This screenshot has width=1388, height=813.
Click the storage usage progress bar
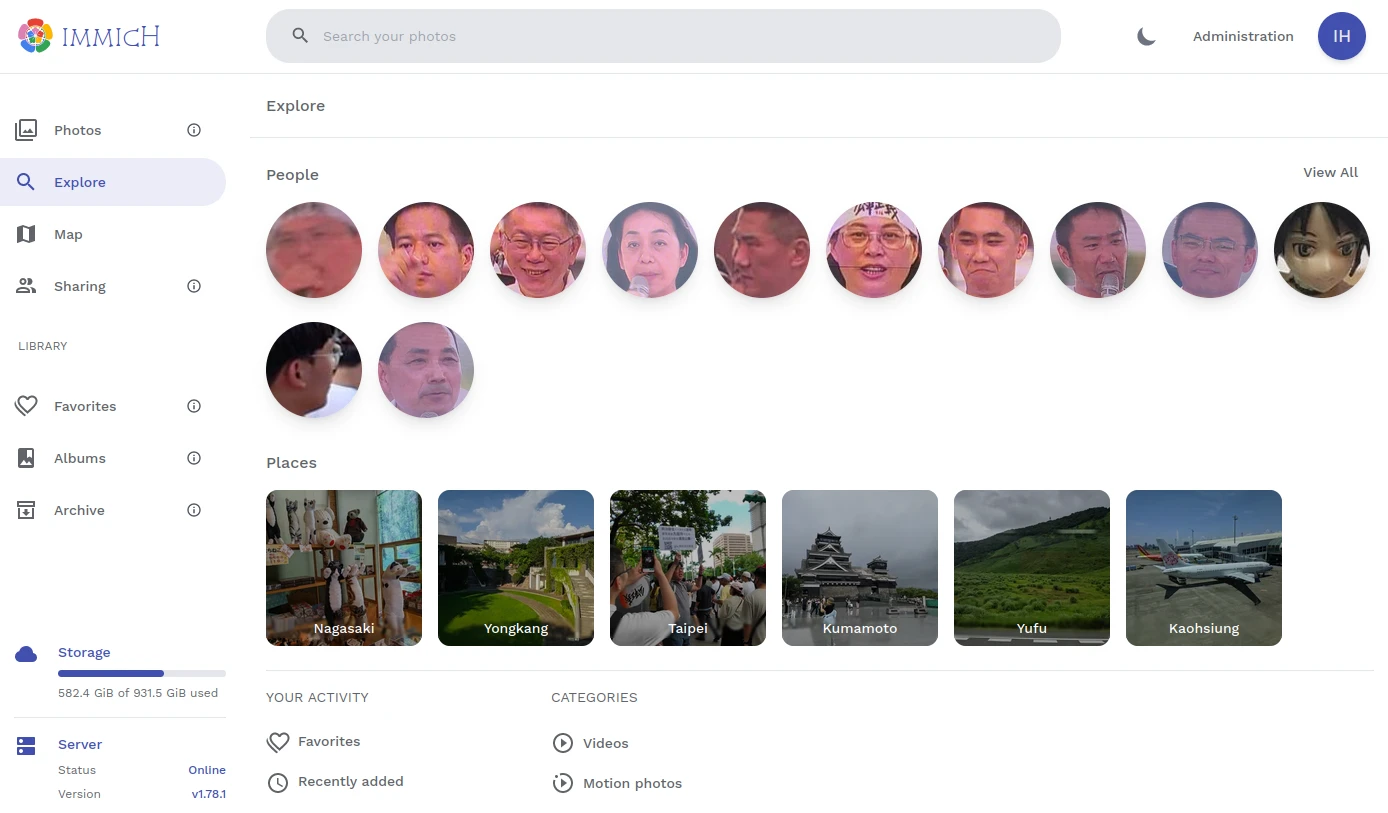[x=141, y=674]
